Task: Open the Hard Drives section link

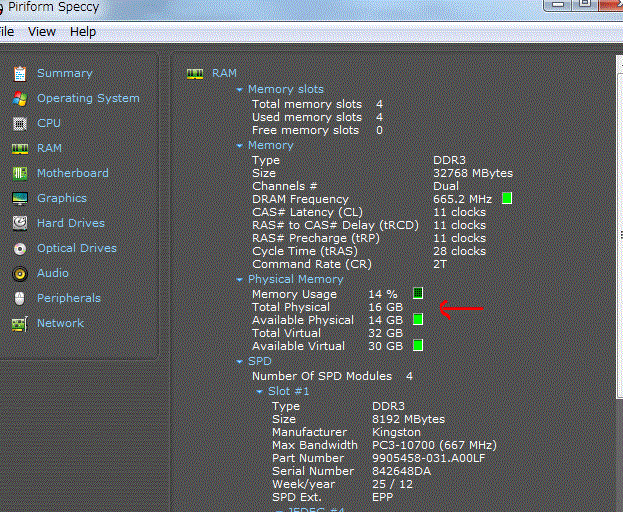Action: (x=71, y=223)
